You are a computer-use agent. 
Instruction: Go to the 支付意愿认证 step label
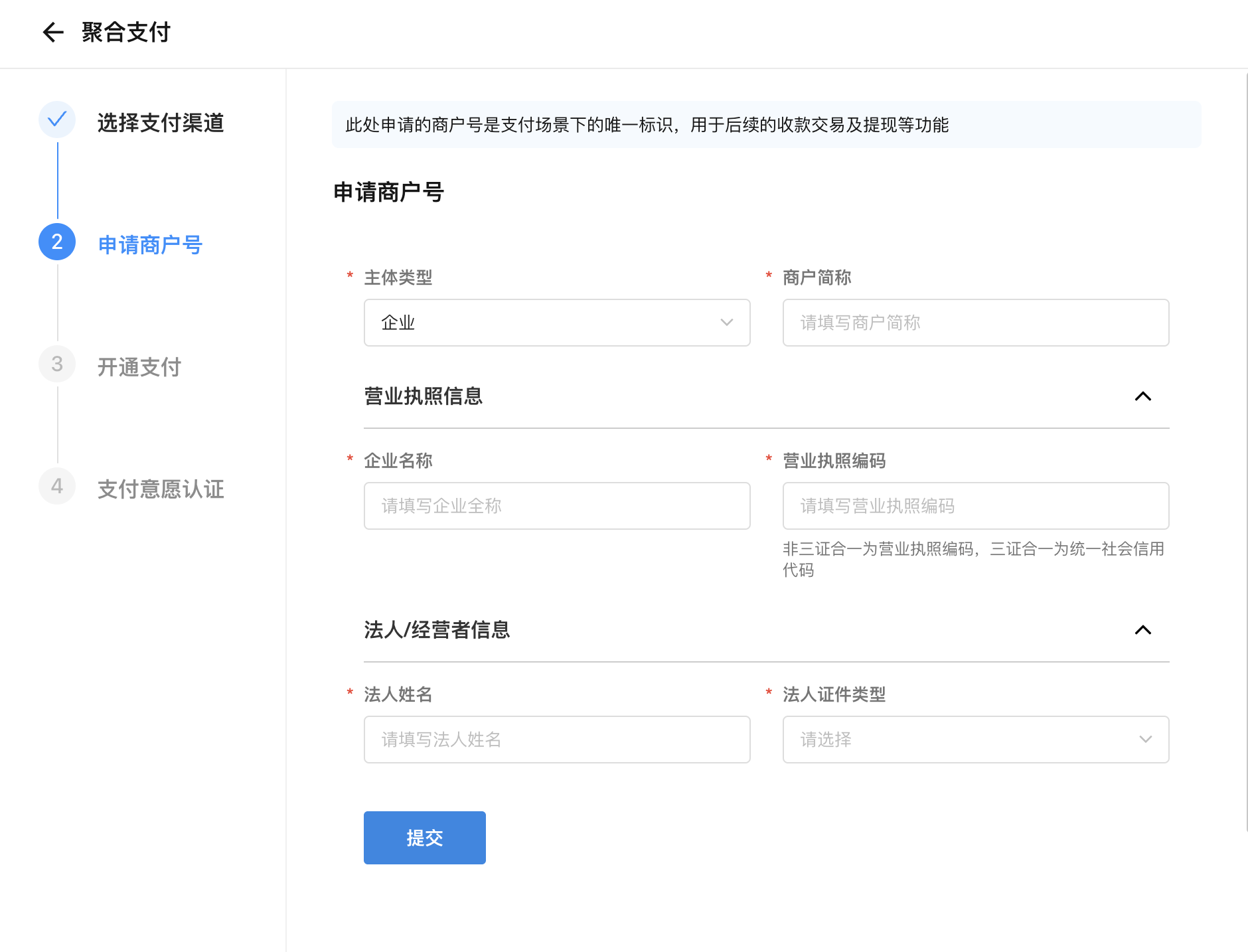click(x=161, y=489)
